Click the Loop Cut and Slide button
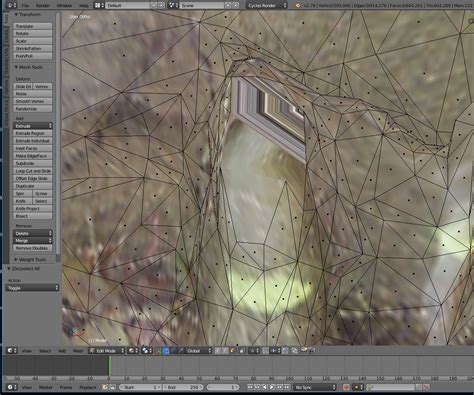The width and height of the screenshot is (474, 395). [x=33, y=171]
